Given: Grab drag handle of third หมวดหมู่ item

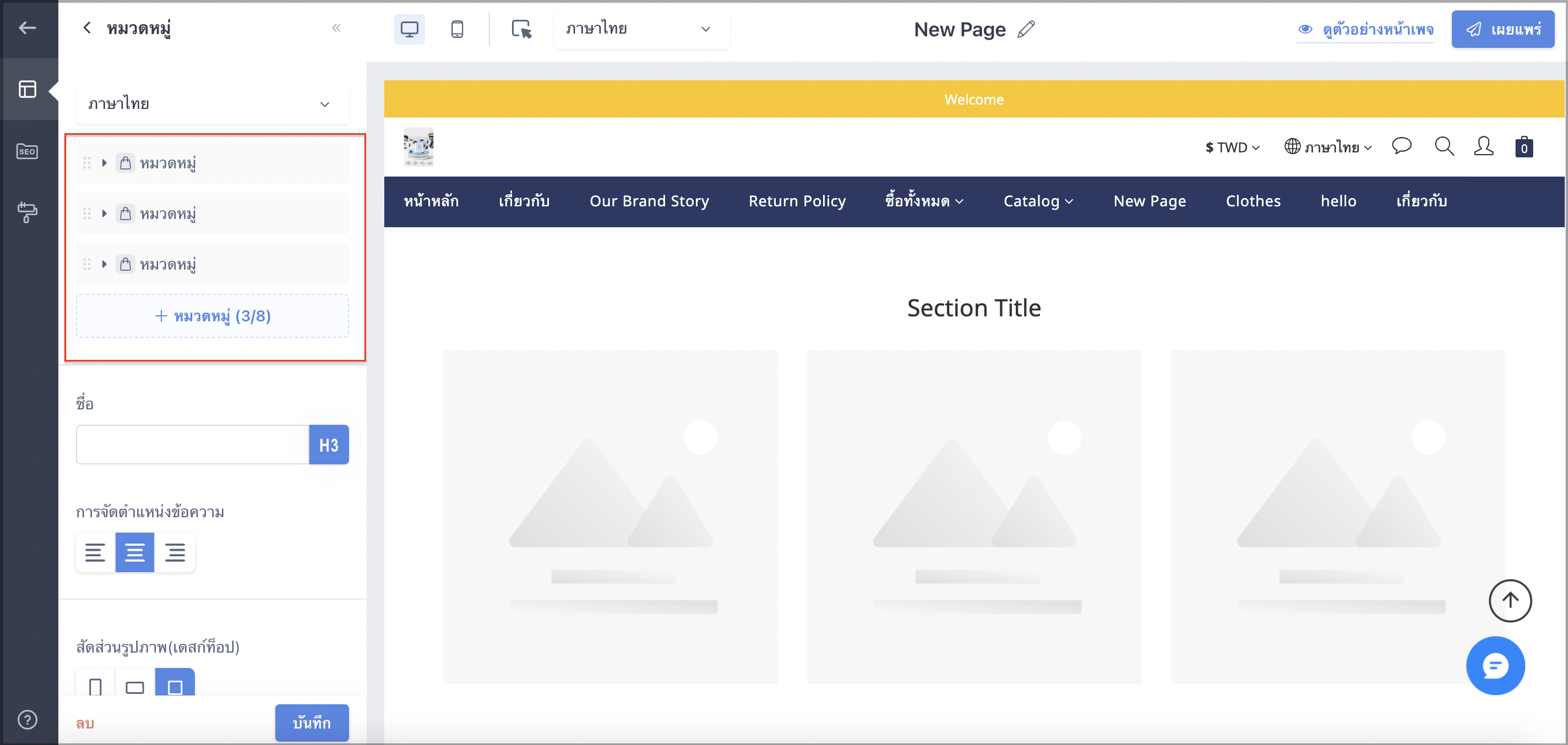Looking at the screenshot, I should pos(87,264).
